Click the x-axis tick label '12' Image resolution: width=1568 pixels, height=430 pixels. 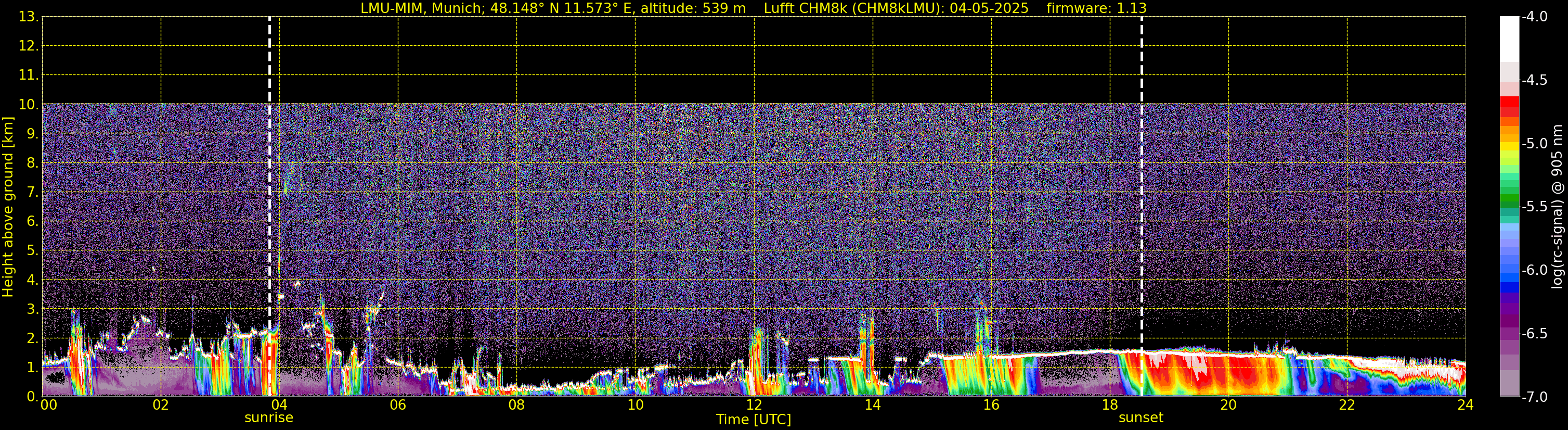point(754,405)
